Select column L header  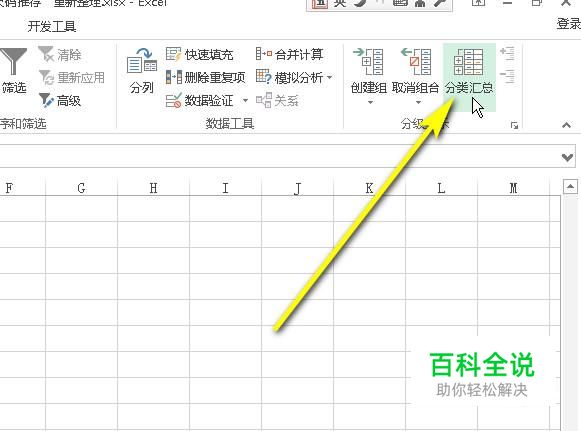pos(441,188)
